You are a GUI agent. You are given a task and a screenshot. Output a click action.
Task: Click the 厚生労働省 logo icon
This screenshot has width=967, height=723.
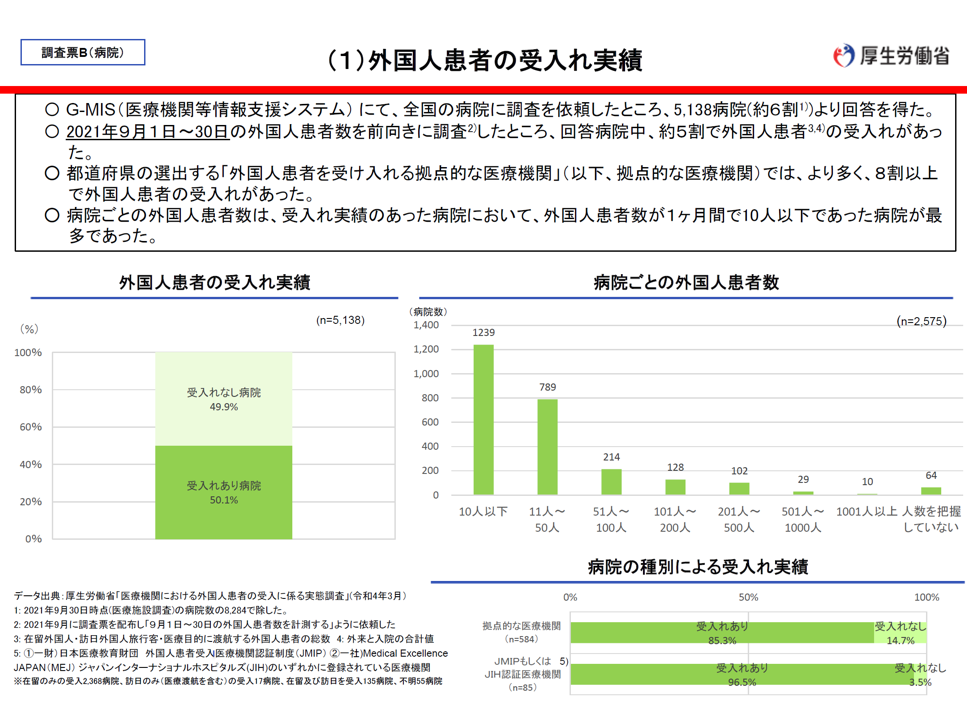click(x=844, y=56)
